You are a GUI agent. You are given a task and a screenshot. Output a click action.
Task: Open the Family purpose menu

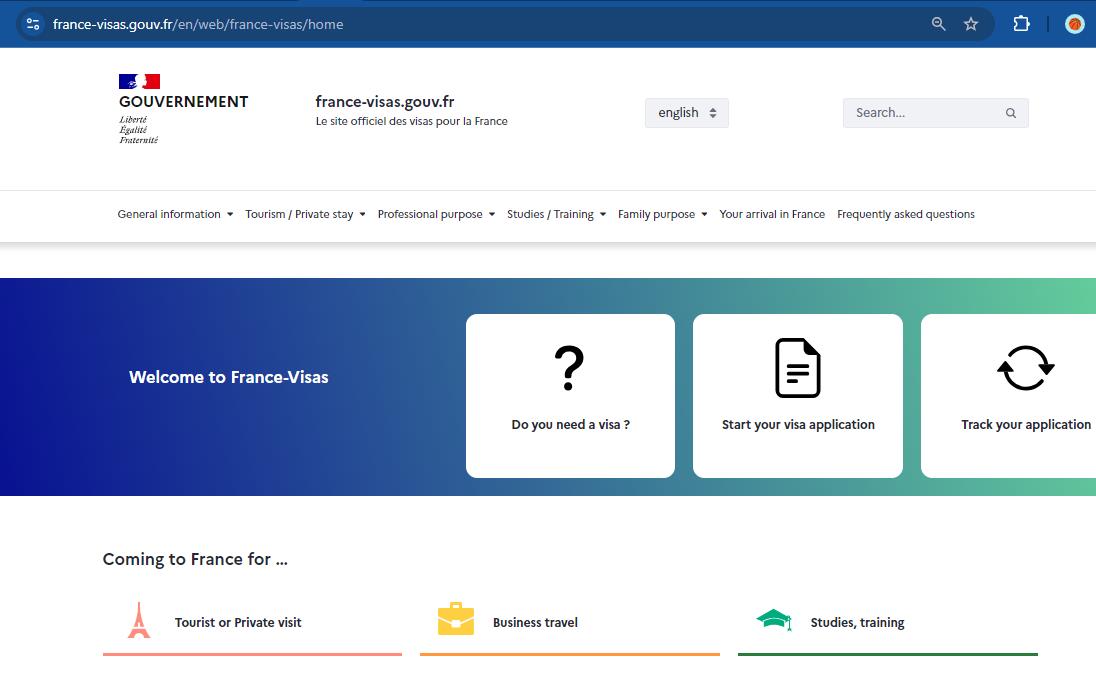662,214
